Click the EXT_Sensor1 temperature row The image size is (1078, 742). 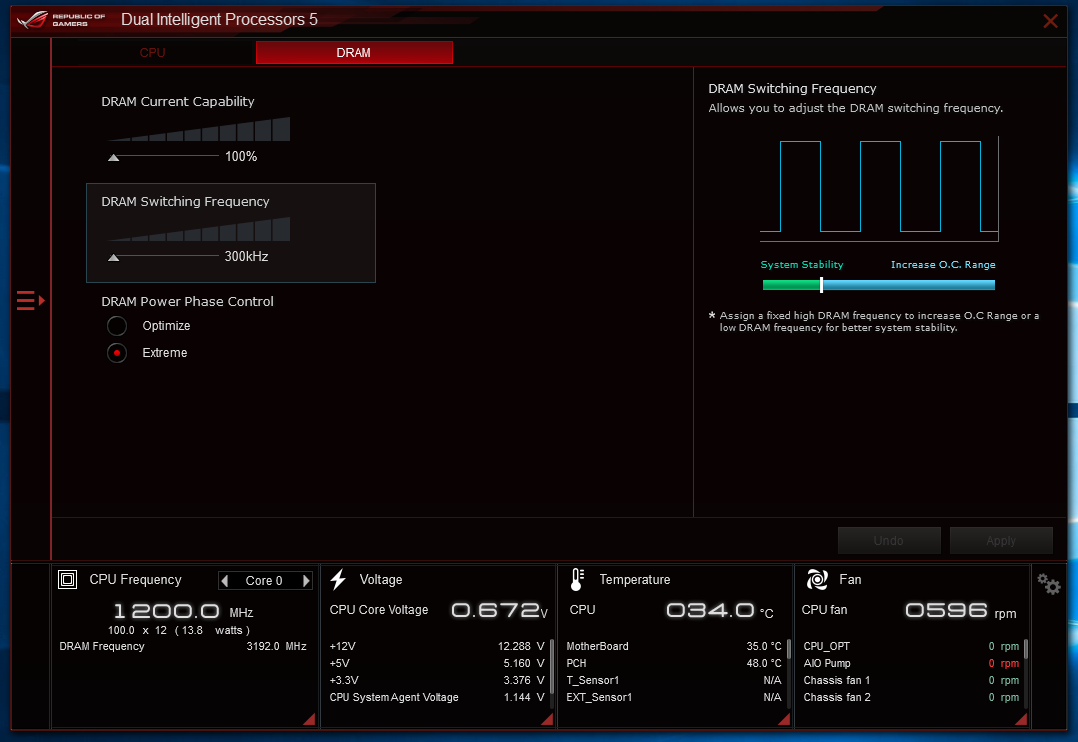[x=674, y=697]
